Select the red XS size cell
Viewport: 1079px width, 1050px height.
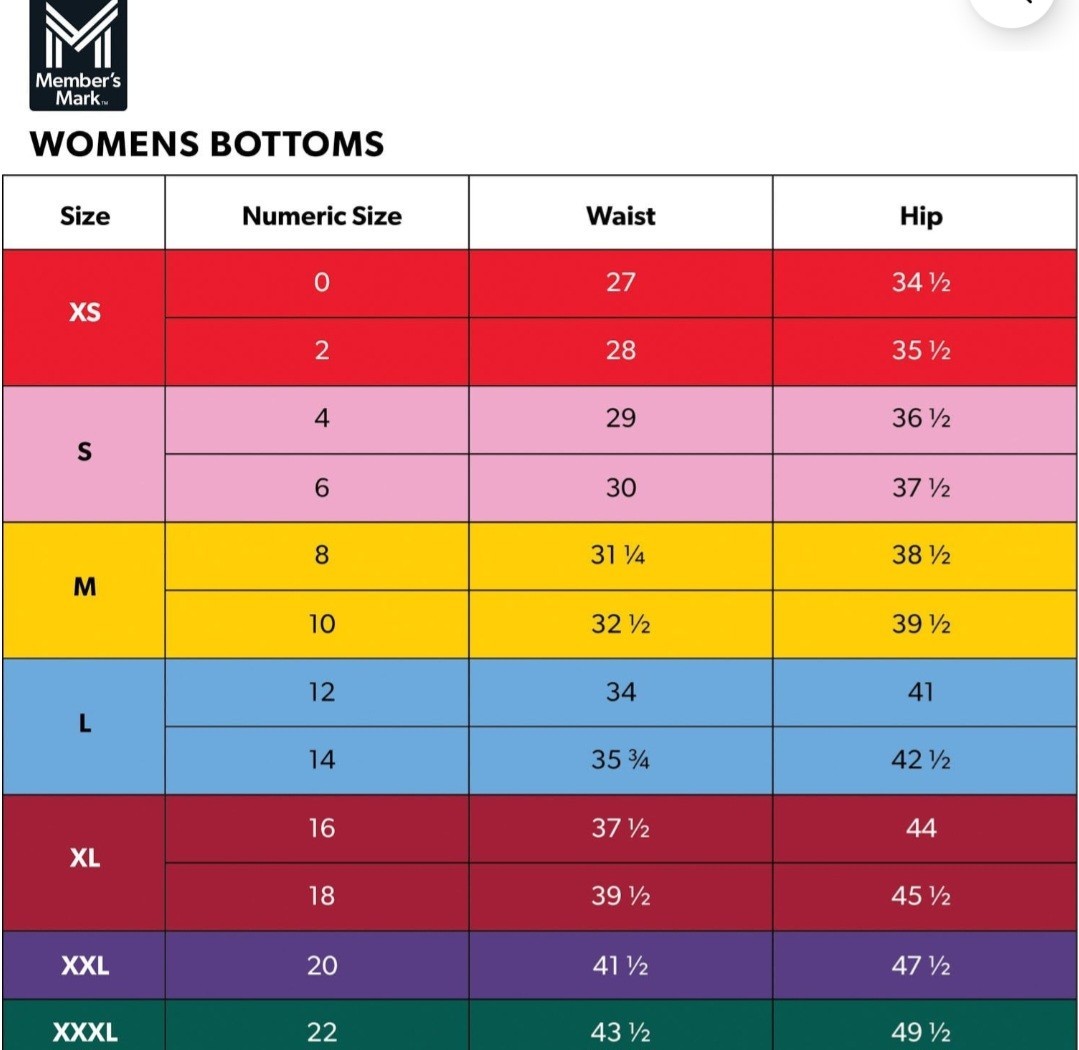pos(85,313)
